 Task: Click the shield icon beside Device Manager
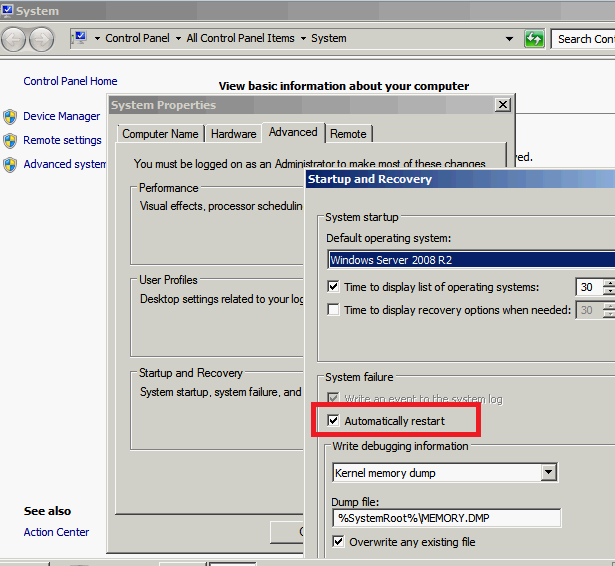(10, 116)
